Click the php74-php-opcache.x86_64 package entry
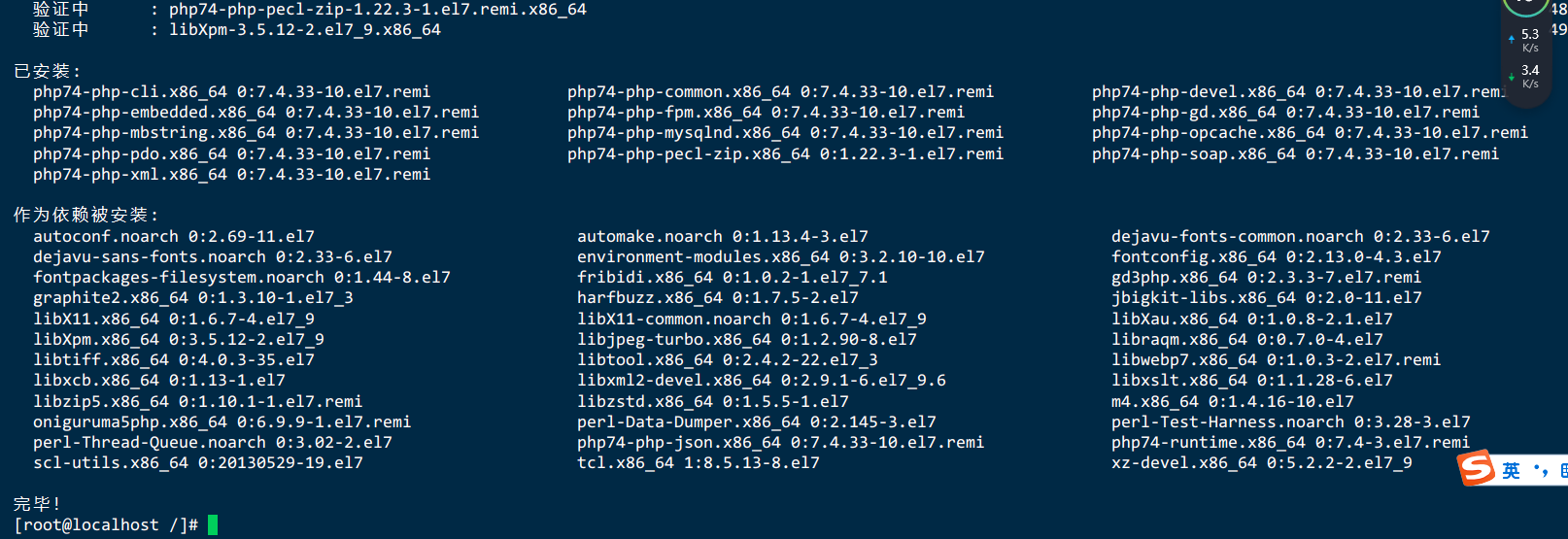1568x539 pixels. click(1310, 133)
